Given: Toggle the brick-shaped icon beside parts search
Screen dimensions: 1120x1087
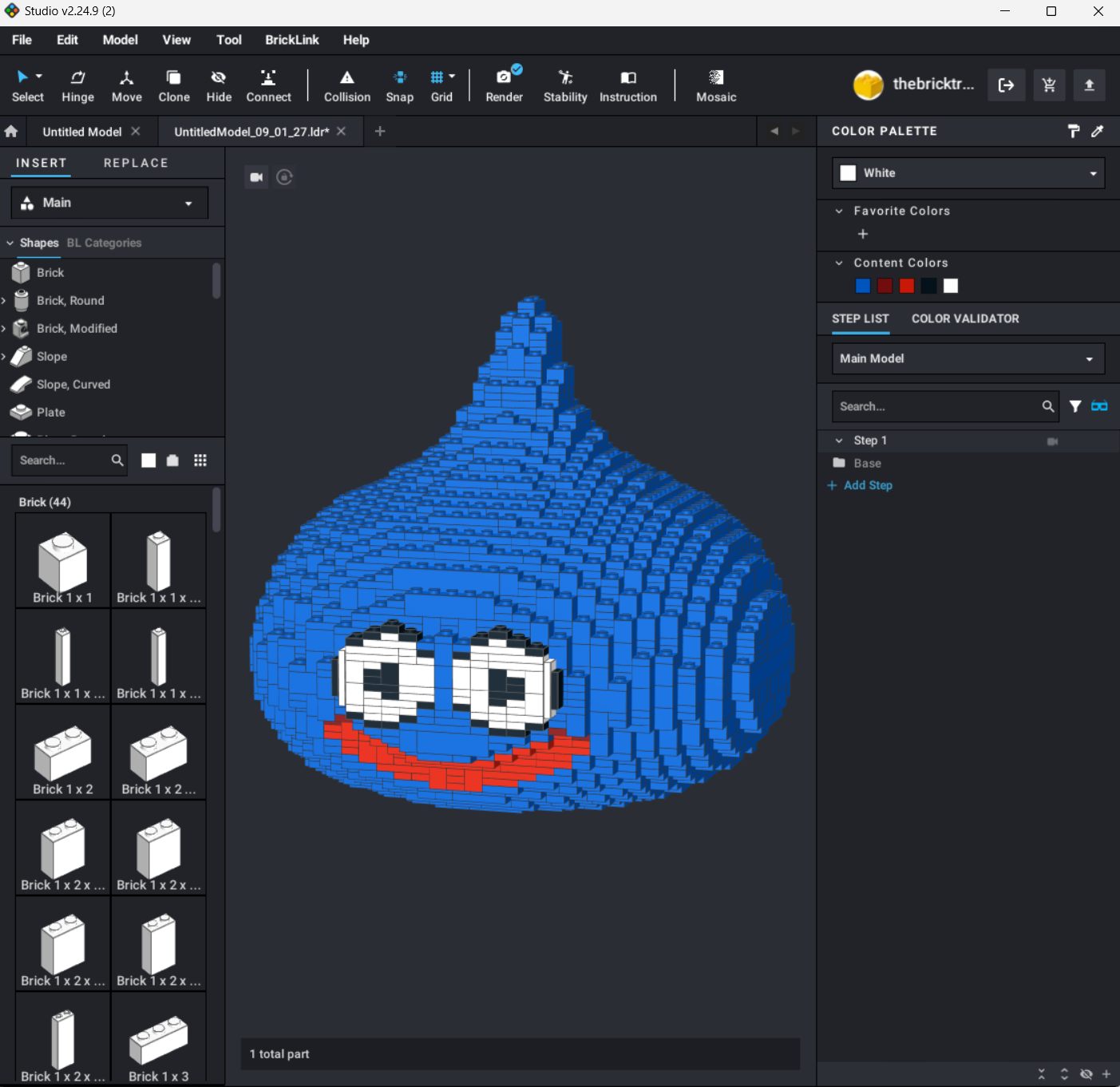Looking at the screenshot, I should (172, 460).
